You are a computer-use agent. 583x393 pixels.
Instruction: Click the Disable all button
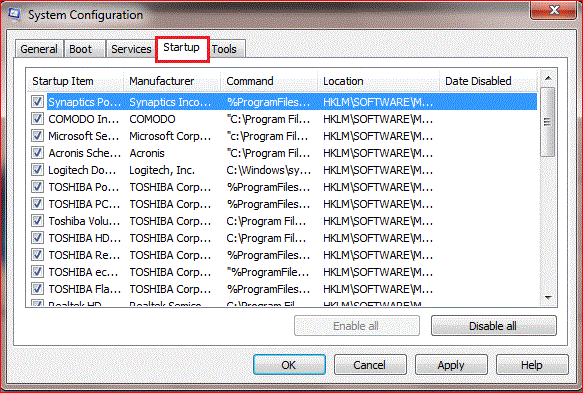point(493,326)
